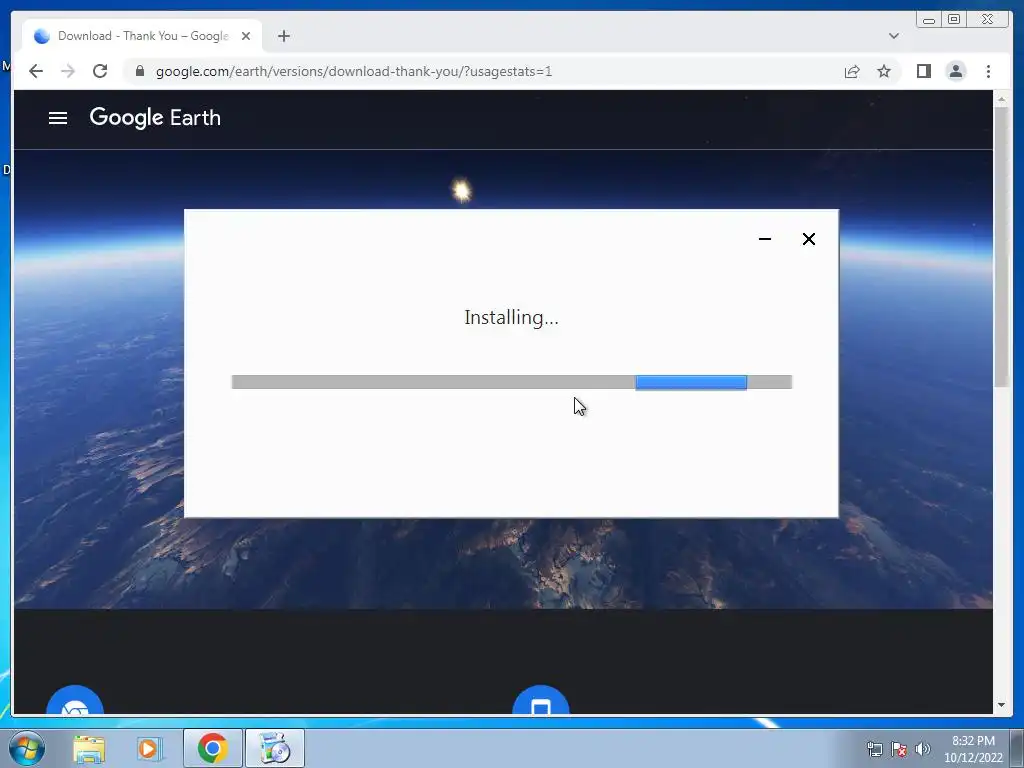The height and width of the screenshot is (768, 1024).
Task: Close the Chrome window
Action: pyautogui.click(x=987, y=20)
